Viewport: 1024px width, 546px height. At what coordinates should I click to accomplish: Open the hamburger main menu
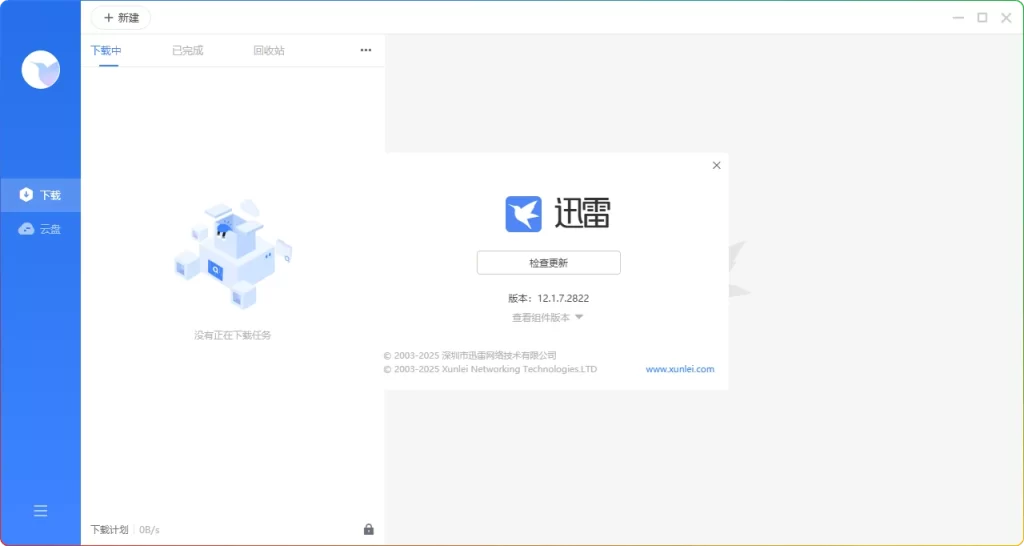(40, 511)
